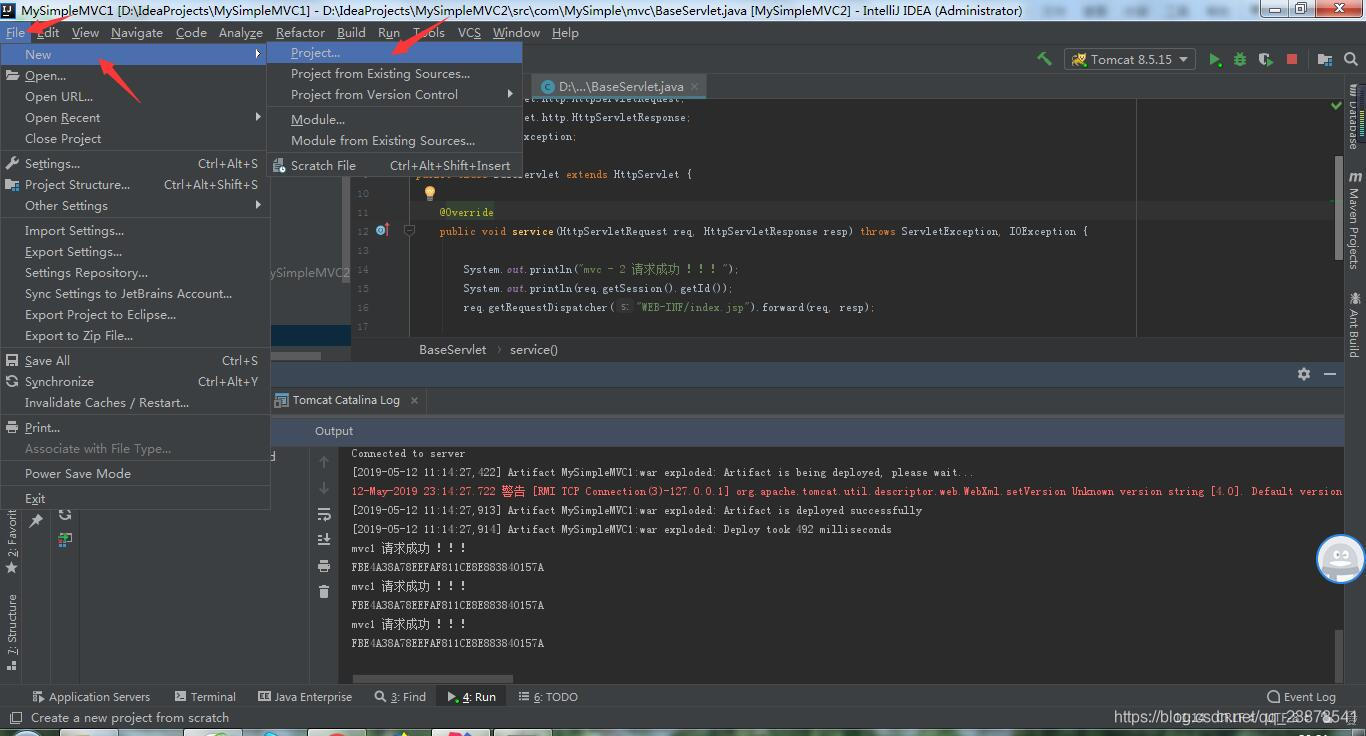The width and height of the screenshot is (1366, 736).
Task: Click the Update application icon in Run panel
Action: coord(65,515)
